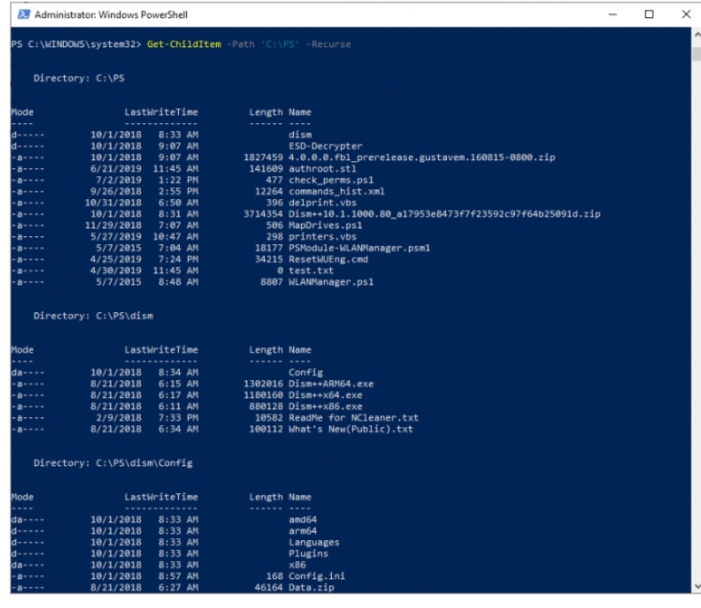Click the test.txt file name
This screenshot has height=608, width=701.
point(311,270)
